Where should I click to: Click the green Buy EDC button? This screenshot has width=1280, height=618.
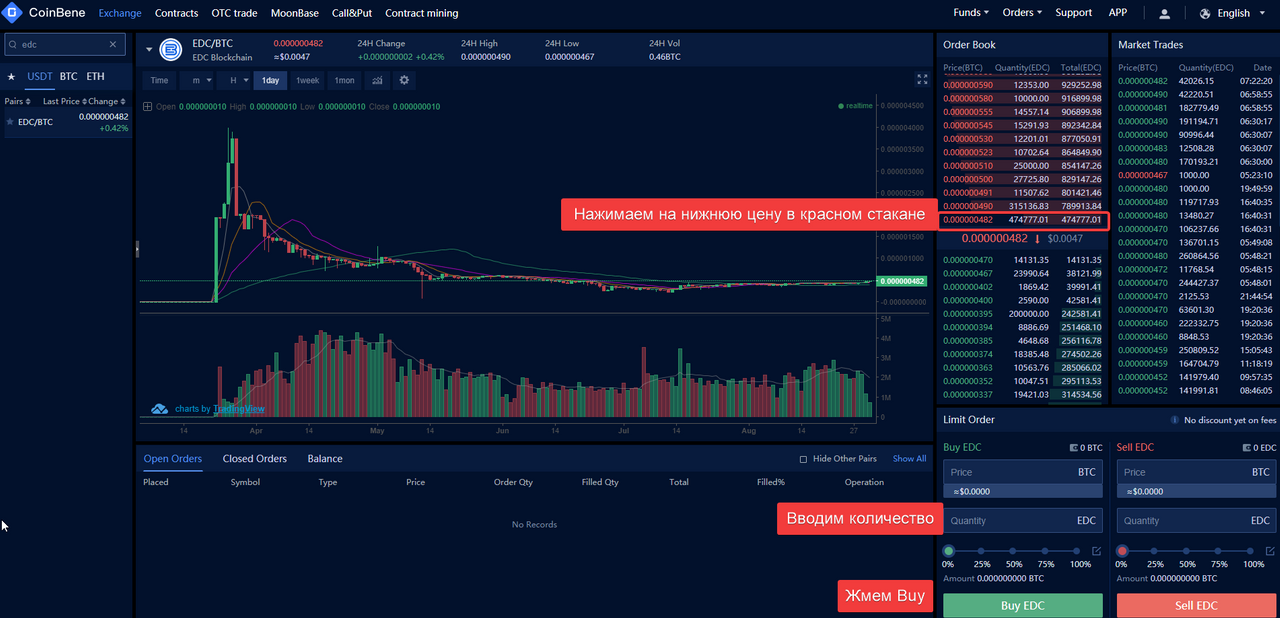point(1023,606)
